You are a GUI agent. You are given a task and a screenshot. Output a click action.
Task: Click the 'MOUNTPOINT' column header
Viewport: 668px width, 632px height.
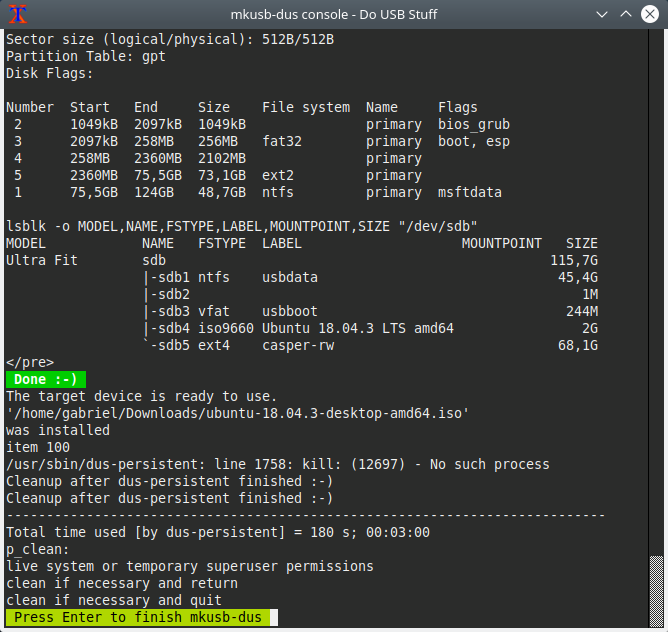click(502, 243)
